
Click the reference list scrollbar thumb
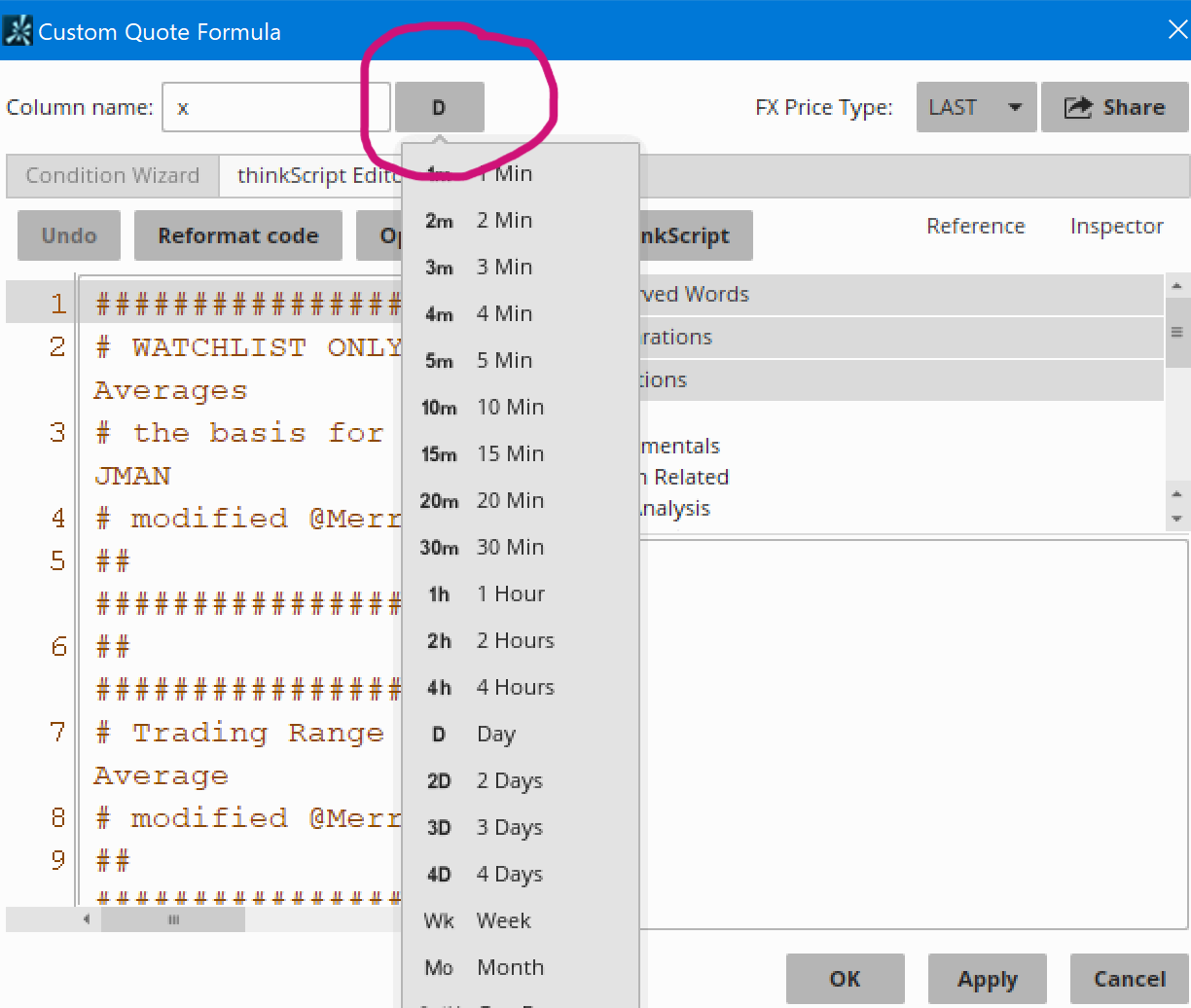(x=1176, y=333)
